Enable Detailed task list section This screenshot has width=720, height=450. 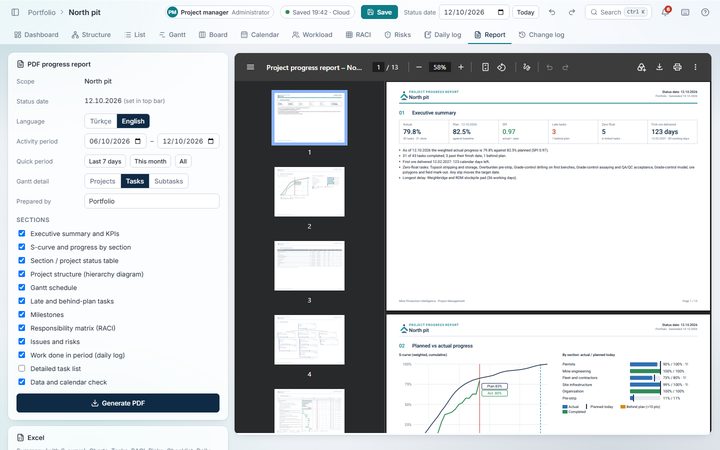(x=22, y=368)
